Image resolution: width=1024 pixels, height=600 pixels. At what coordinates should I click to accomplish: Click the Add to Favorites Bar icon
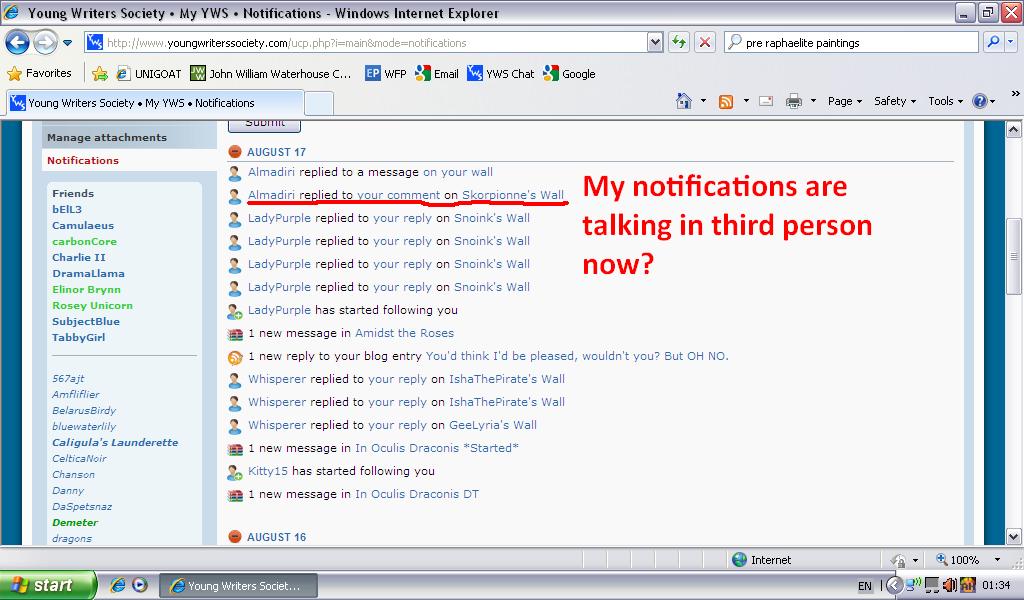pos(100,74)
